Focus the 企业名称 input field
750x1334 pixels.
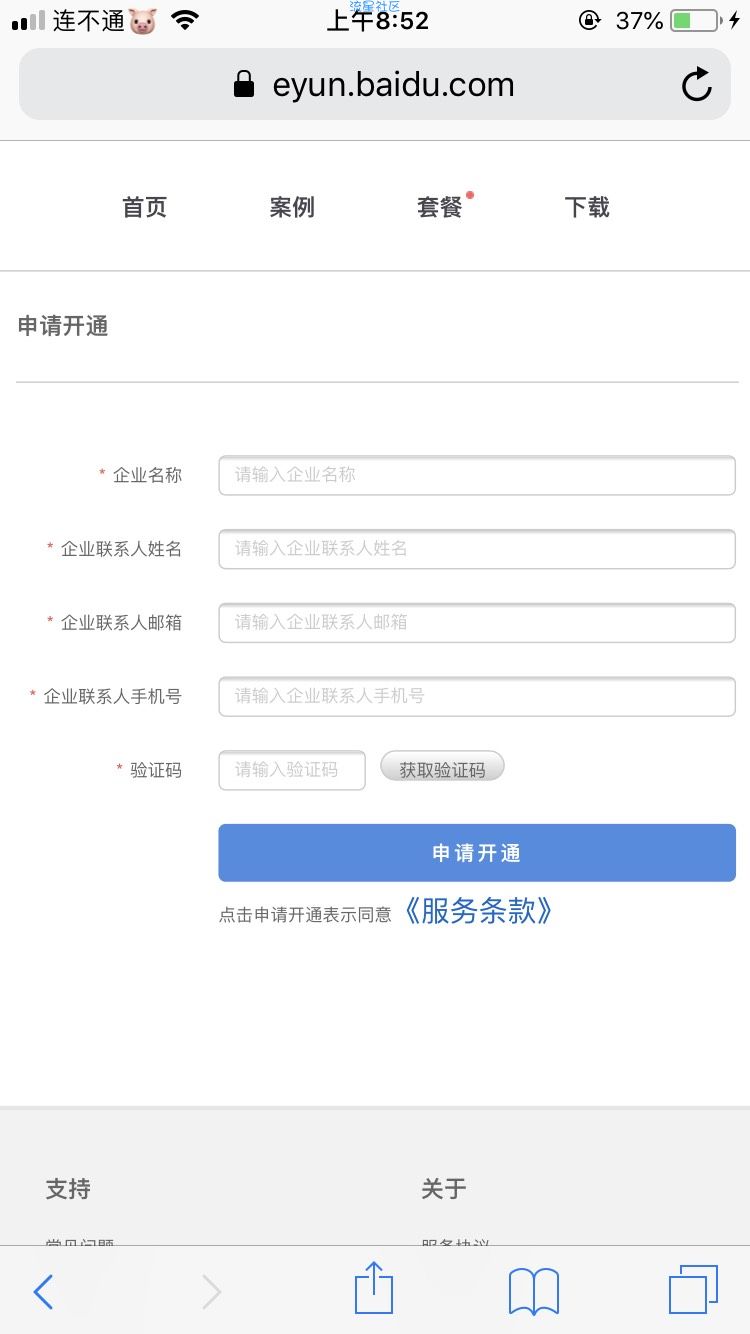pyautogui.click(x=477, y=475)
